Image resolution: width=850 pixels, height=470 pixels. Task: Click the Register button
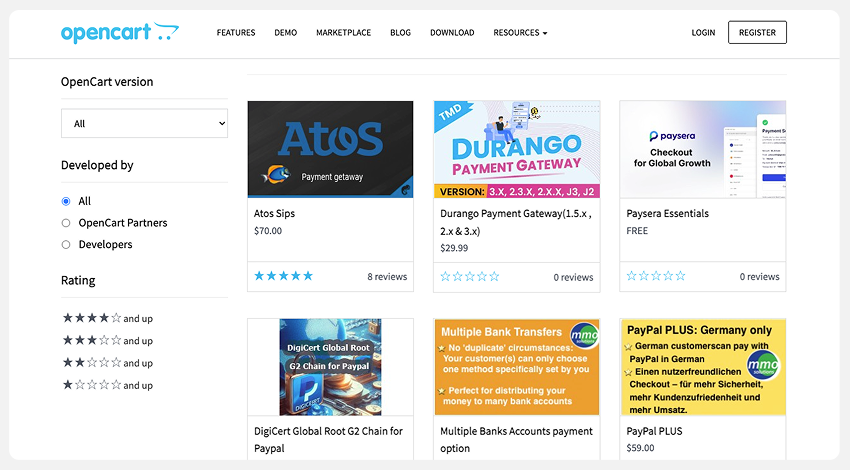click(757, 33)
